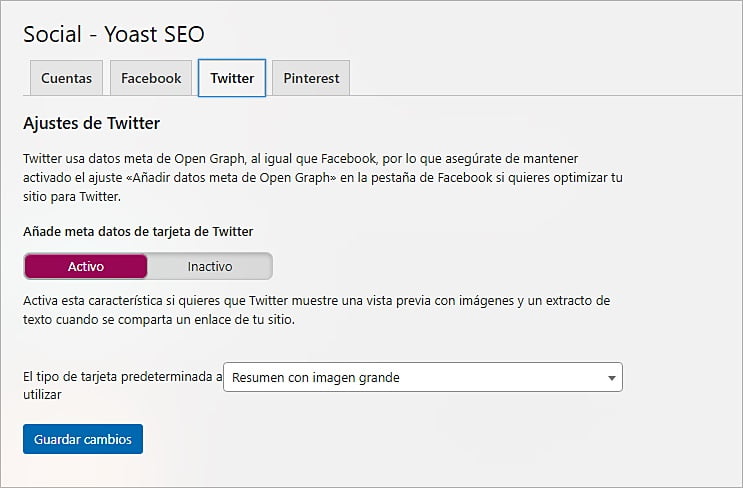The width and height of the screenshot is (743, 488).
Task: Select the Twitter tab
Action: tap(232, 78)
